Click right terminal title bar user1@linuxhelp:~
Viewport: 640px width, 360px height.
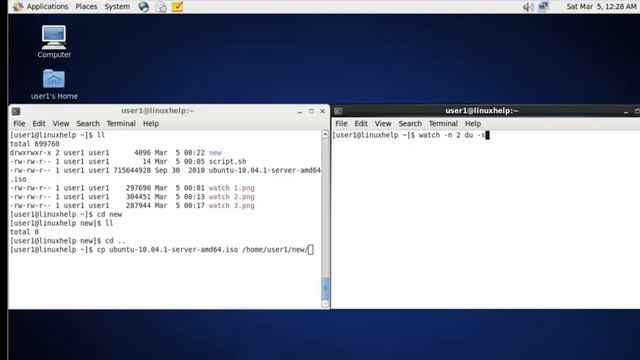pos(482,111)
